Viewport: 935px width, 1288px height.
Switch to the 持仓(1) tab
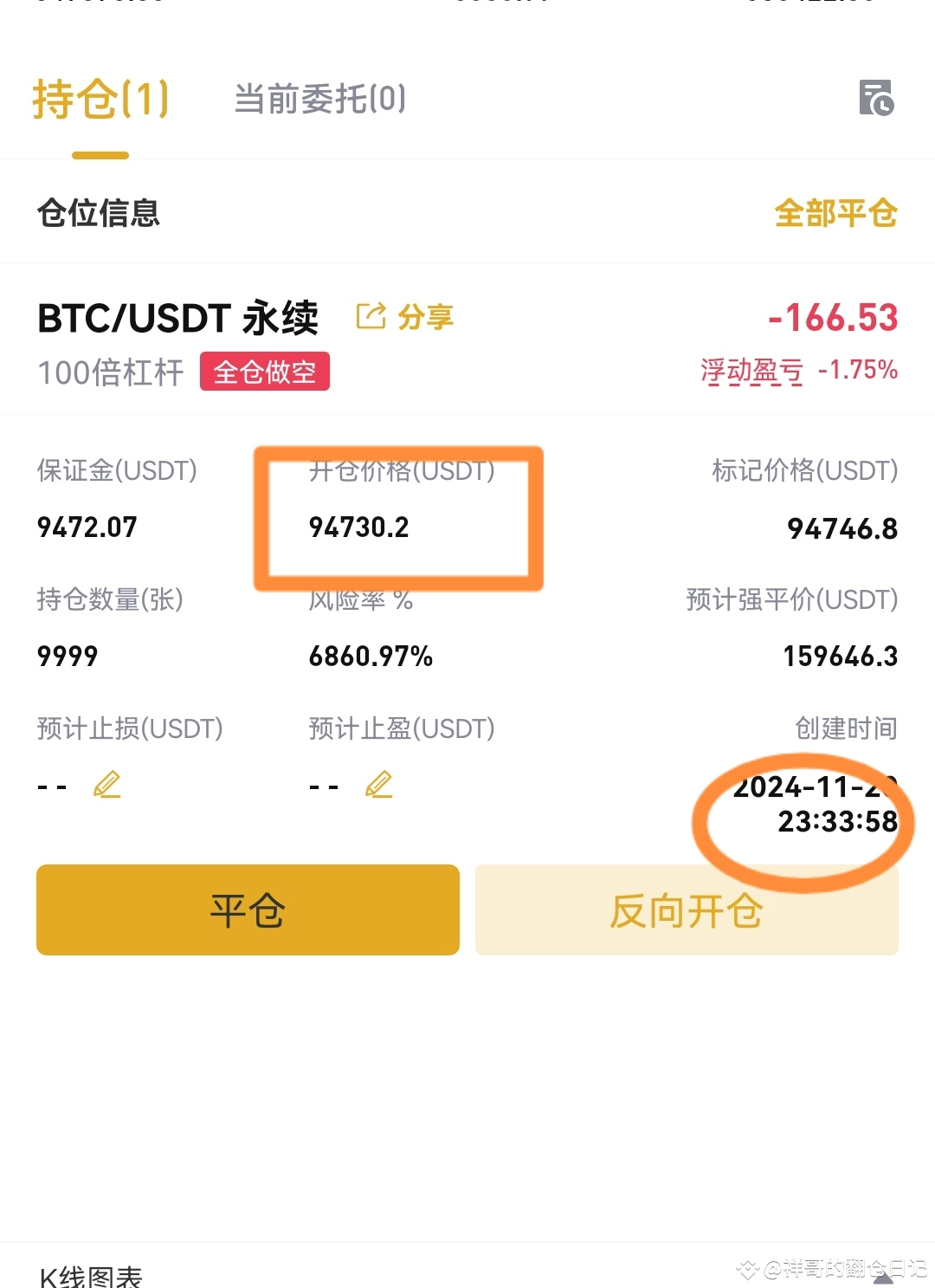click(100, 99)
